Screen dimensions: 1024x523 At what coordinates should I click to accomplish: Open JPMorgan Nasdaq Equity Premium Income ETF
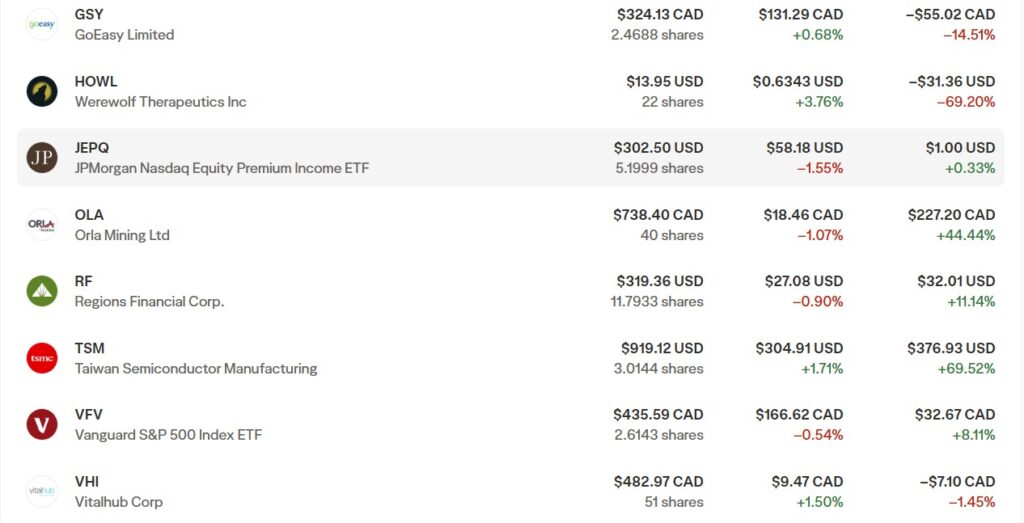click(x=221, y=168)
